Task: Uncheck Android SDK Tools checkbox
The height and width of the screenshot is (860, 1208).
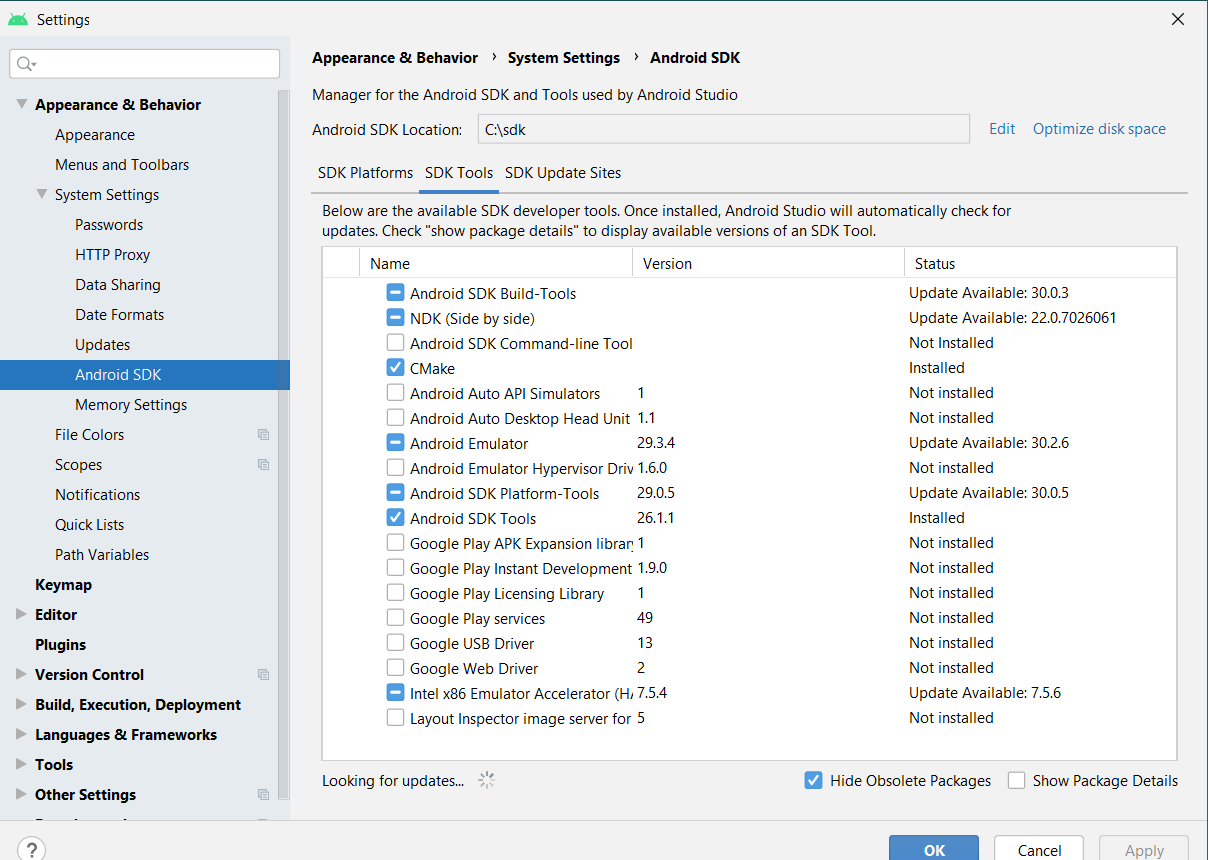Action: (x=395, y=518)
